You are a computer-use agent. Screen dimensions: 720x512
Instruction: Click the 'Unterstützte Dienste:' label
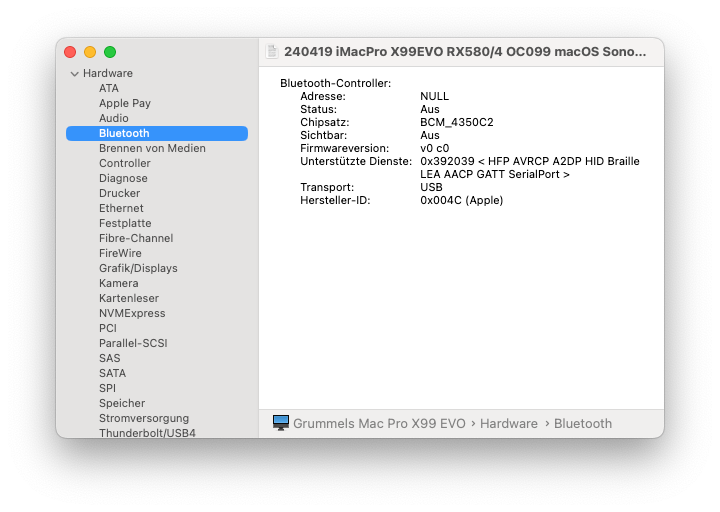356,161
